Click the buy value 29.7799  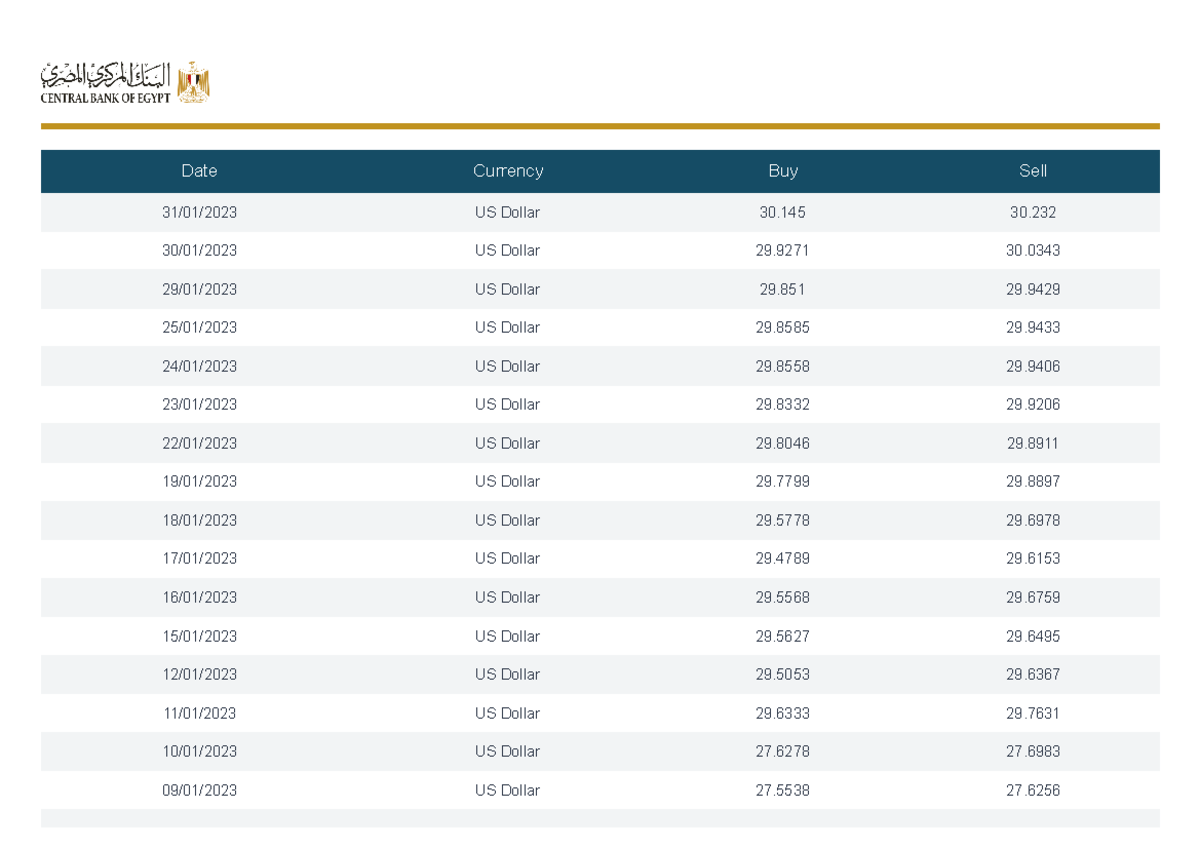tap(783, 482)
